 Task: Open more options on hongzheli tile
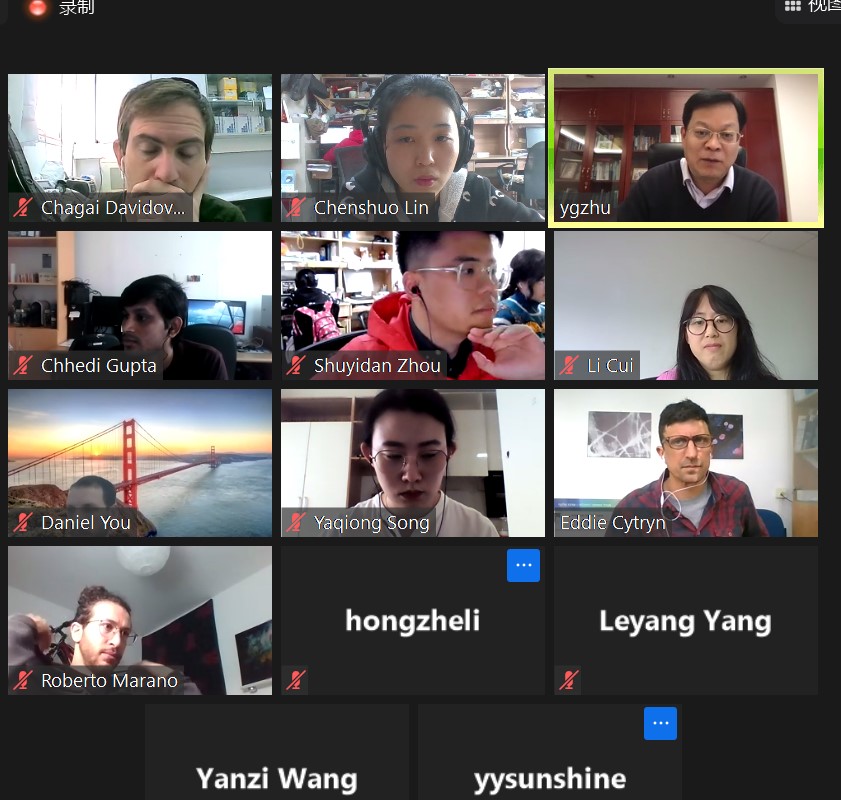(x=523, y=565)
